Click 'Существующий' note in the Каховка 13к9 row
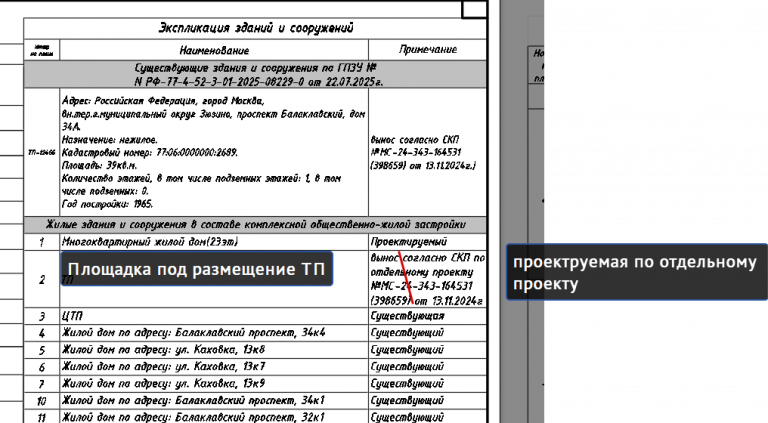768x423 pixels. pyautogui.click(x=407, y=384)
